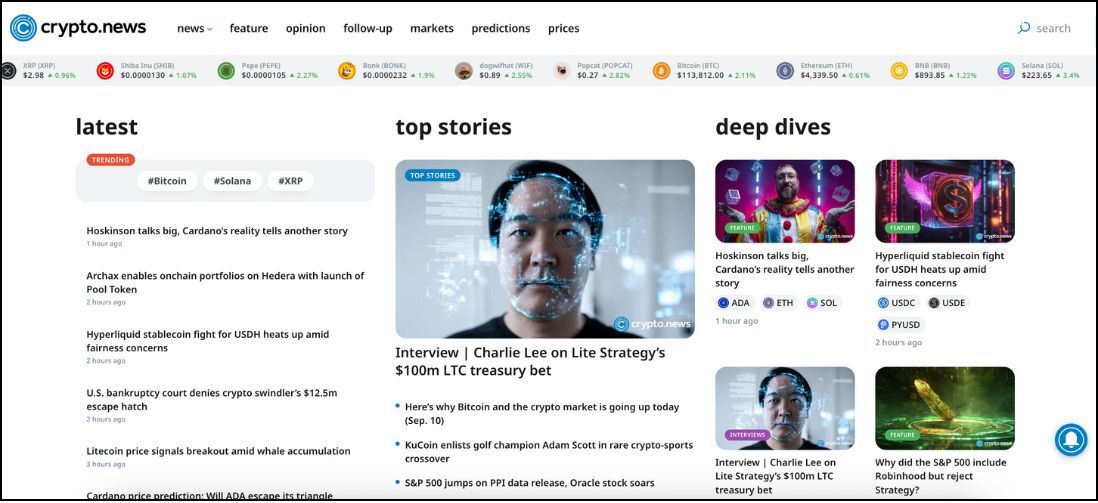1098x503 pixels.
Task: Click the Bitcoin price $113,812.00 in ticker
Action: [x=700, y=75]
